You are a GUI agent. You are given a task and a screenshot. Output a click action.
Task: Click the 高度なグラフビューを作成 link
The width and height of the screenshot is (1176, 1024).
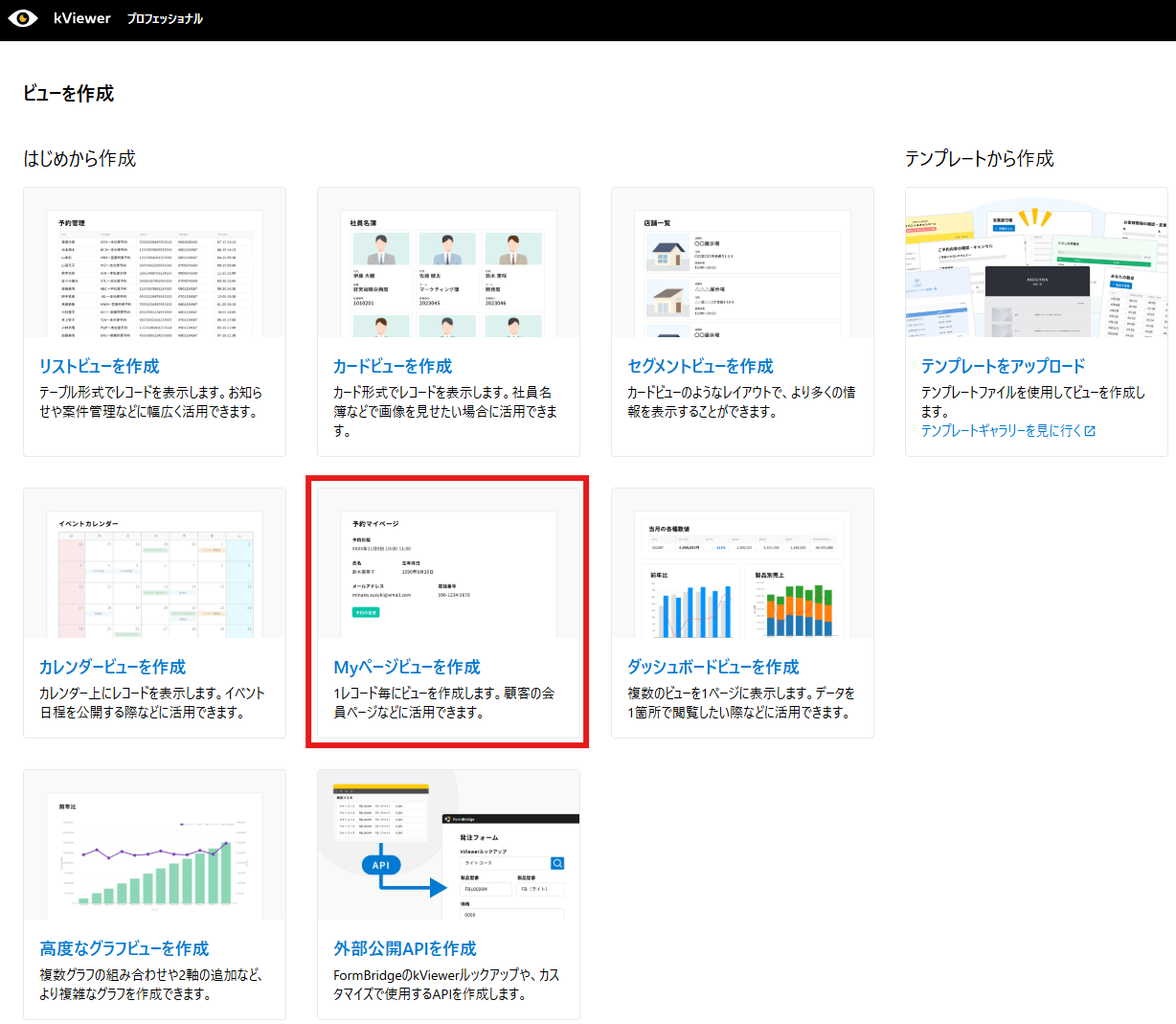click(124, 948)
